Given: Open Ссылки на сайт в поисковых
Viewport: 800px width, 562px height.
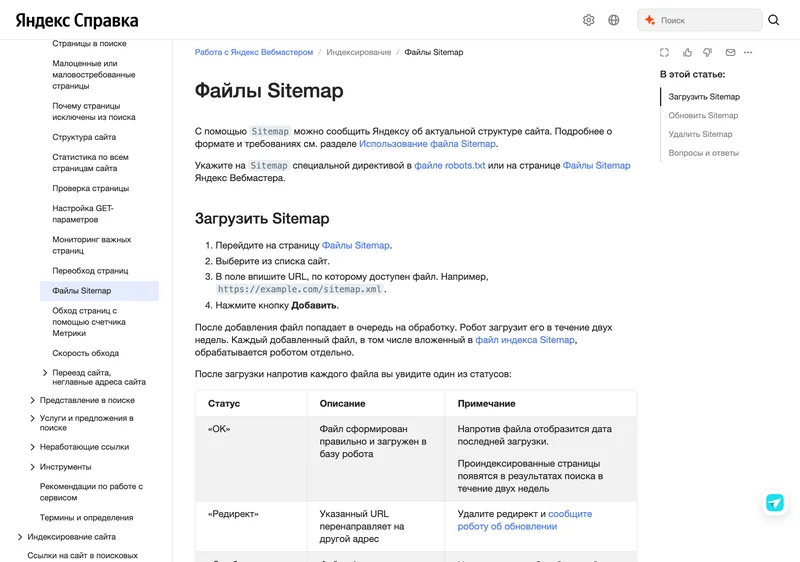Looking at the screenshot, I should 83,555.
